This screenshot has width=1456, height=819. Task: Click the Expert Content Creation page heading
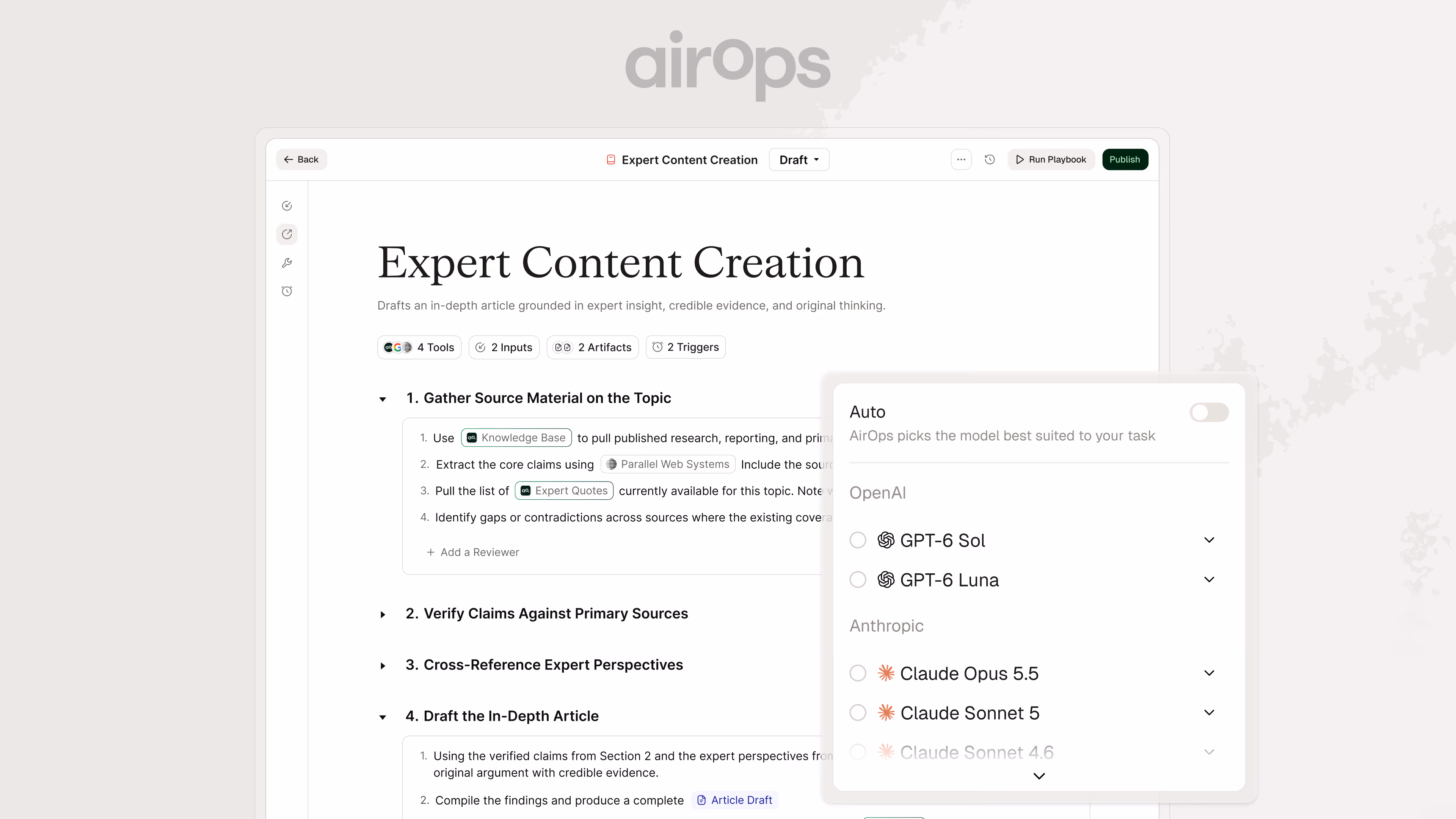coord(621,263)
